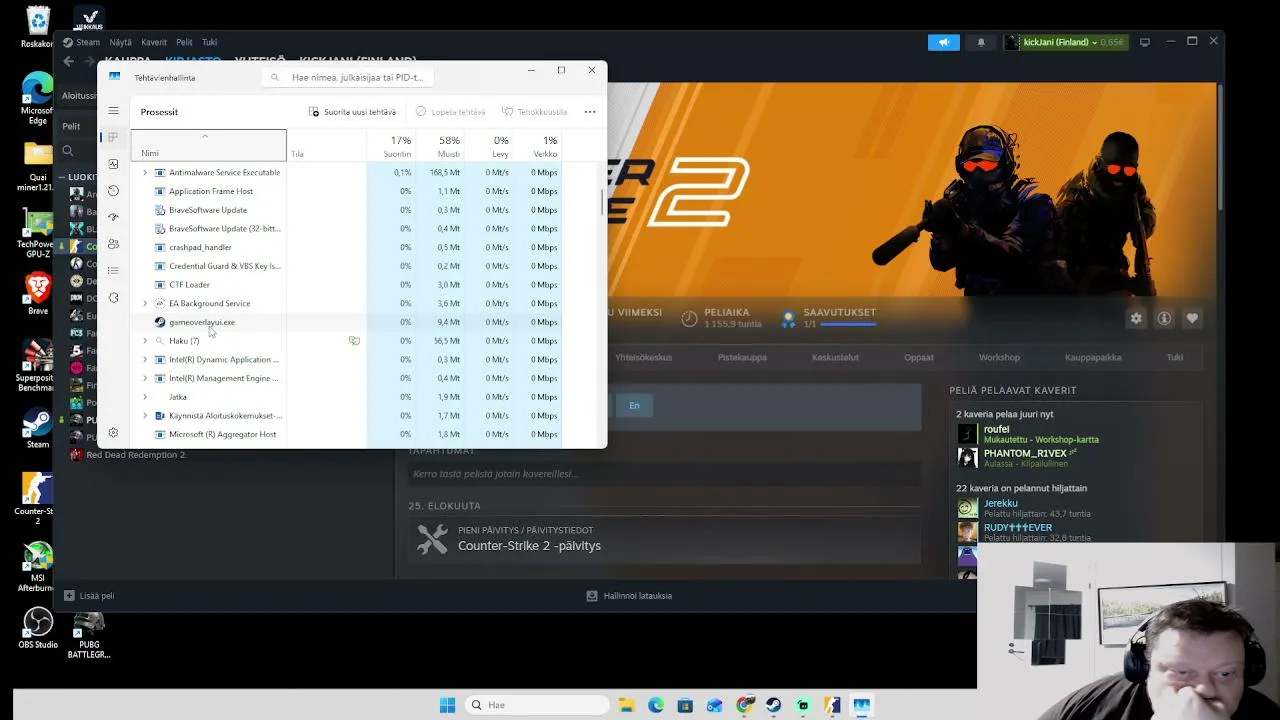Open friend roufei in friends playing list

pyautogui.click(x=997, y=429)
